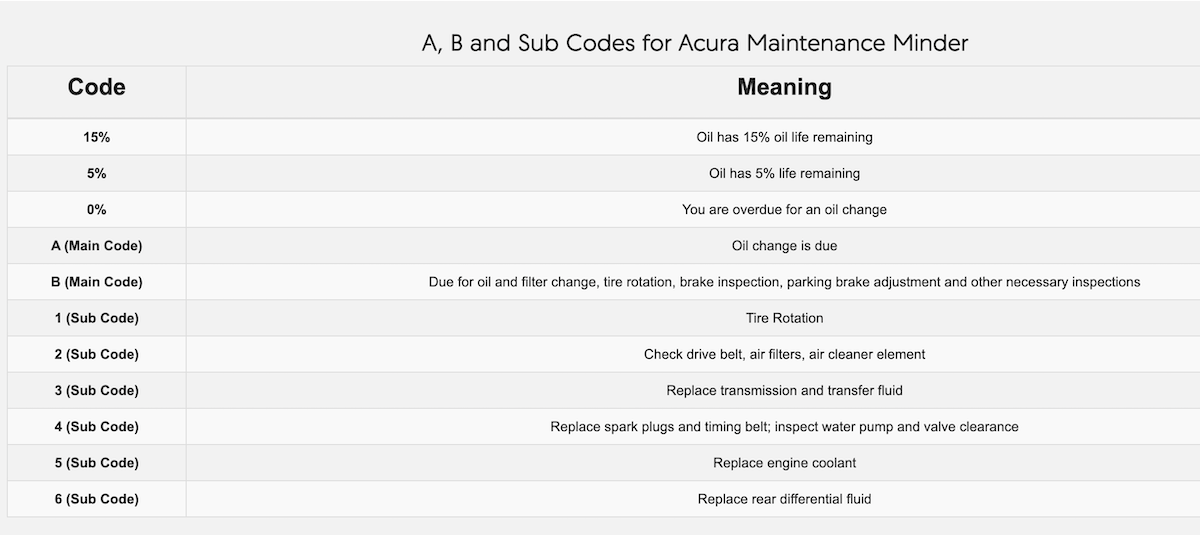Click 'Replace engine coolant' text
Screen dimensions: 1200x535
(x=784, y=463)
